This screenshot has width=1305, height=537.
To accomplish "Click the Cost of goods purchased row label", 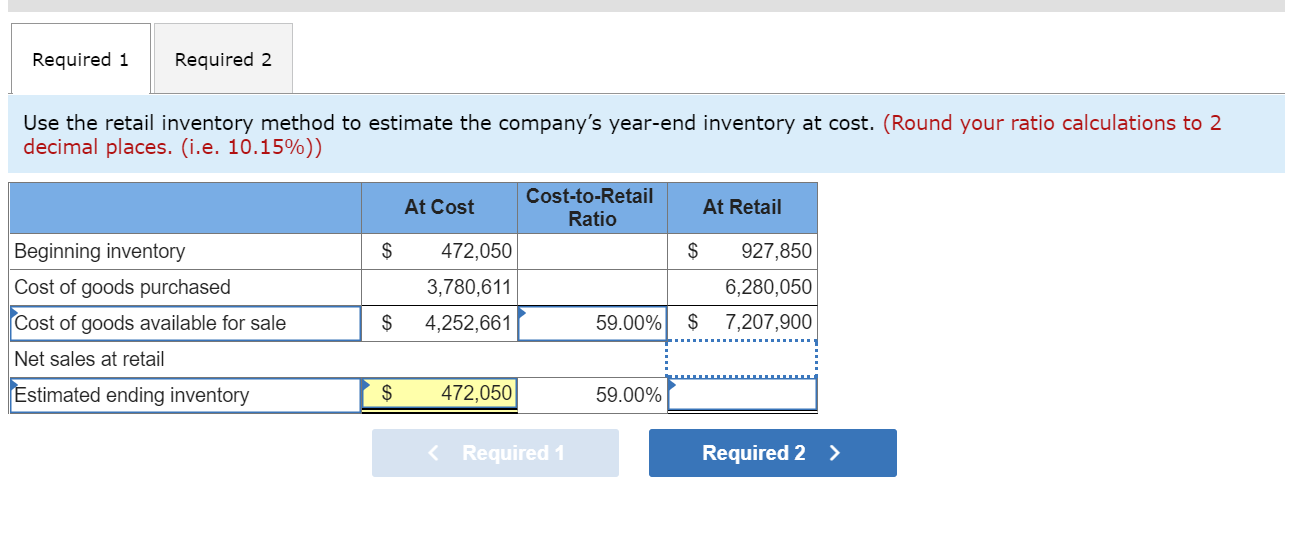I will [122, 287].
